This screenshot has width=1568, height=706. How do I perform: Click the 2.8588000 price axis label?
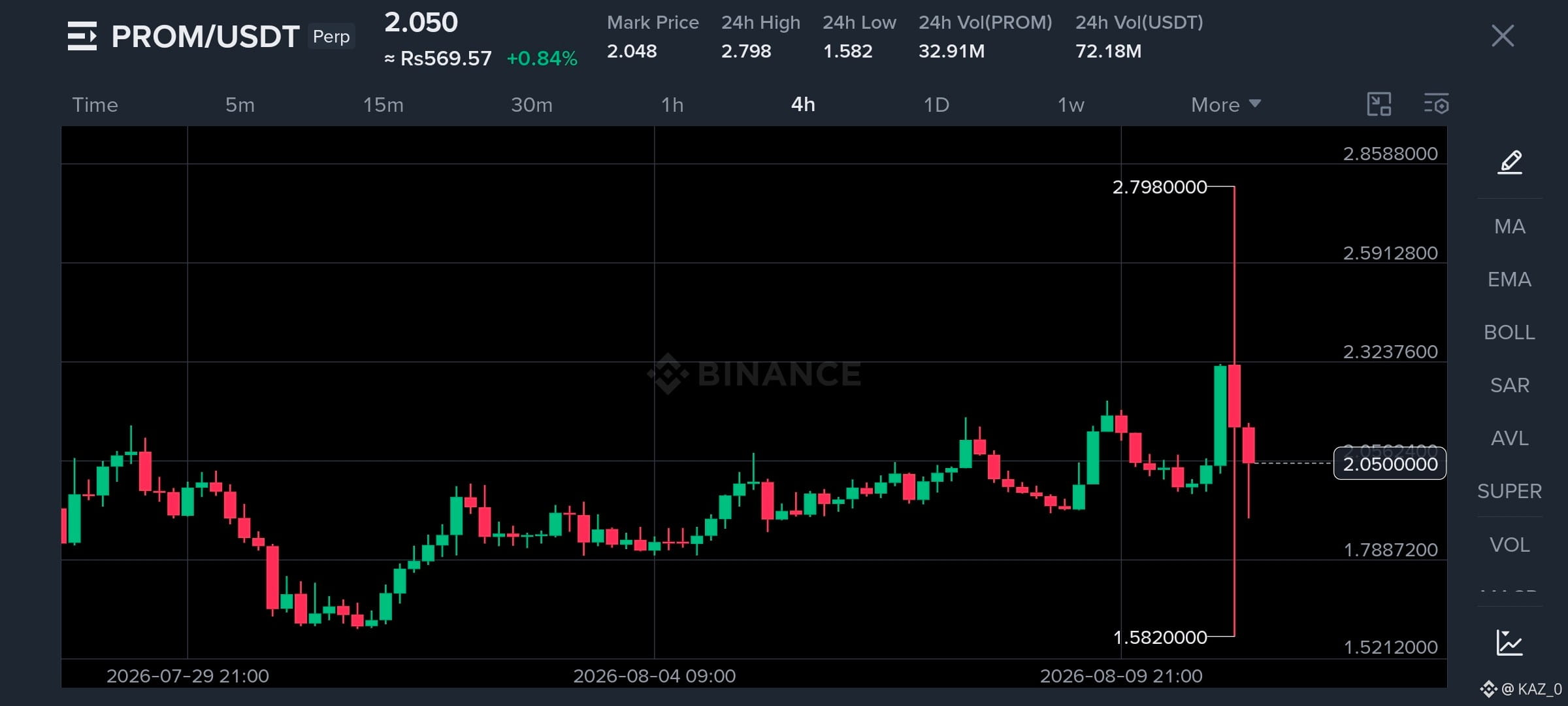1390,154
